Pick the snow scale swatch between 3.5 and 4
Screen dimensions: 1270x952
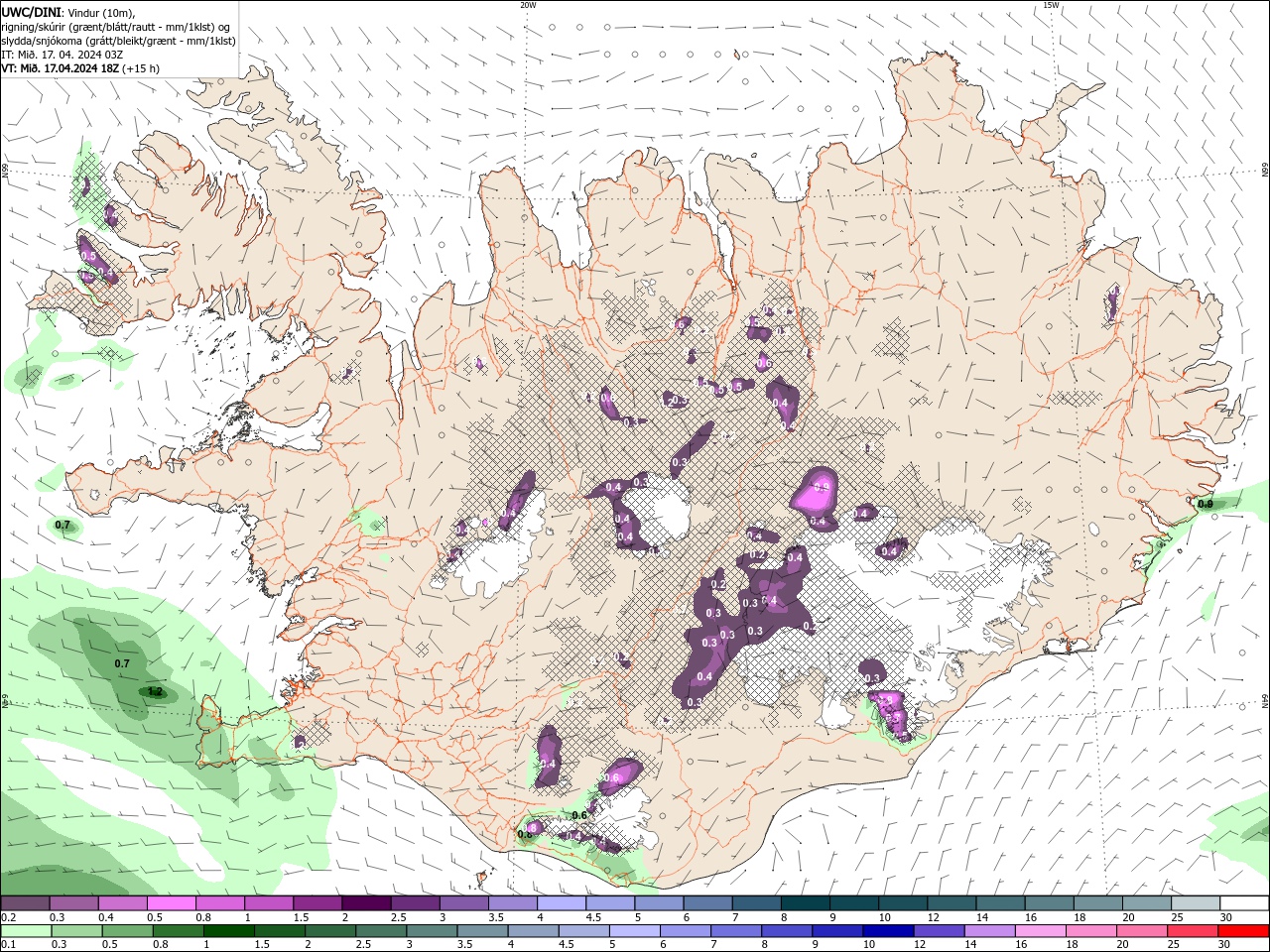513,903
